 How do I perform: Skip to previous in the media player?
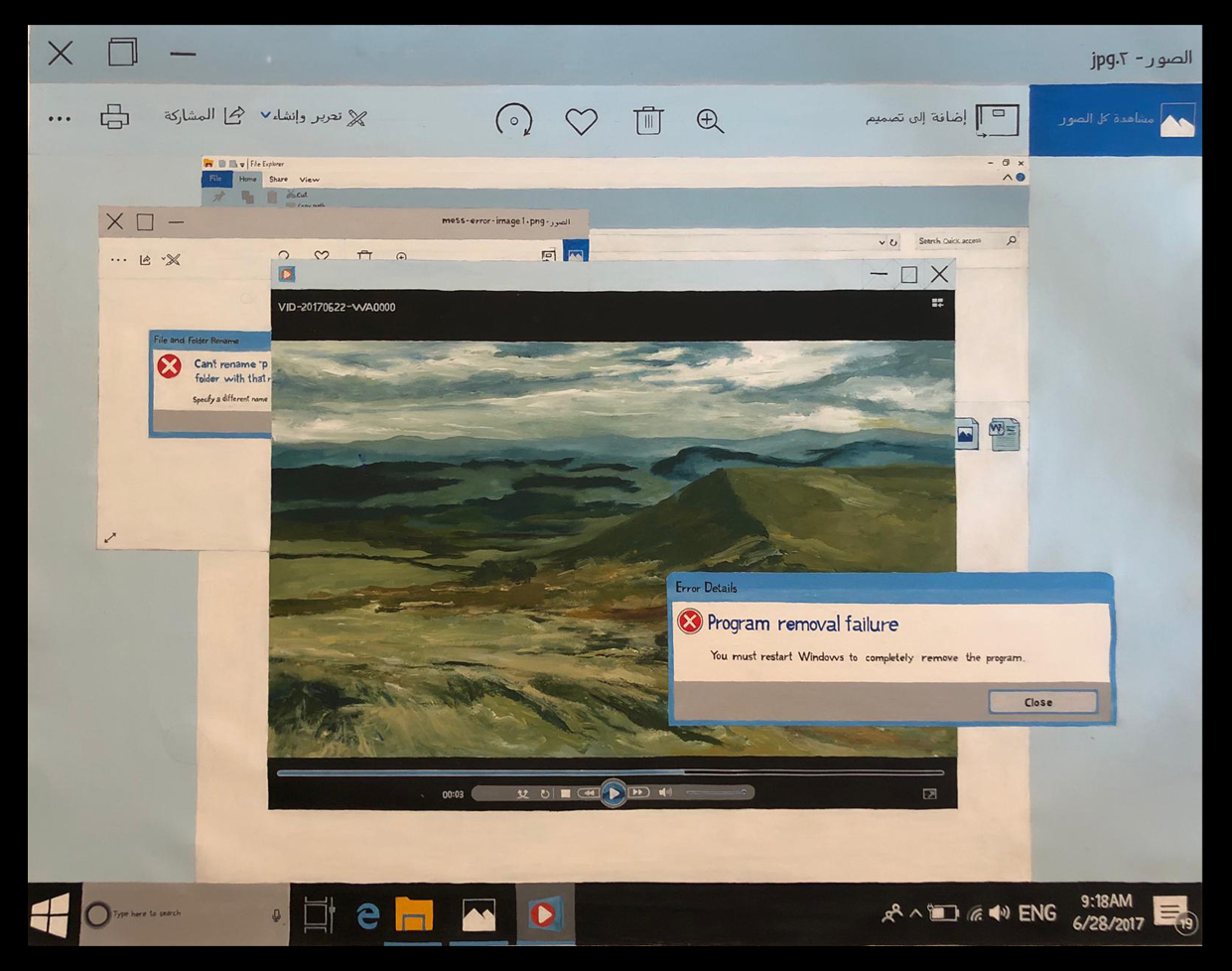[x=588, y=792]
